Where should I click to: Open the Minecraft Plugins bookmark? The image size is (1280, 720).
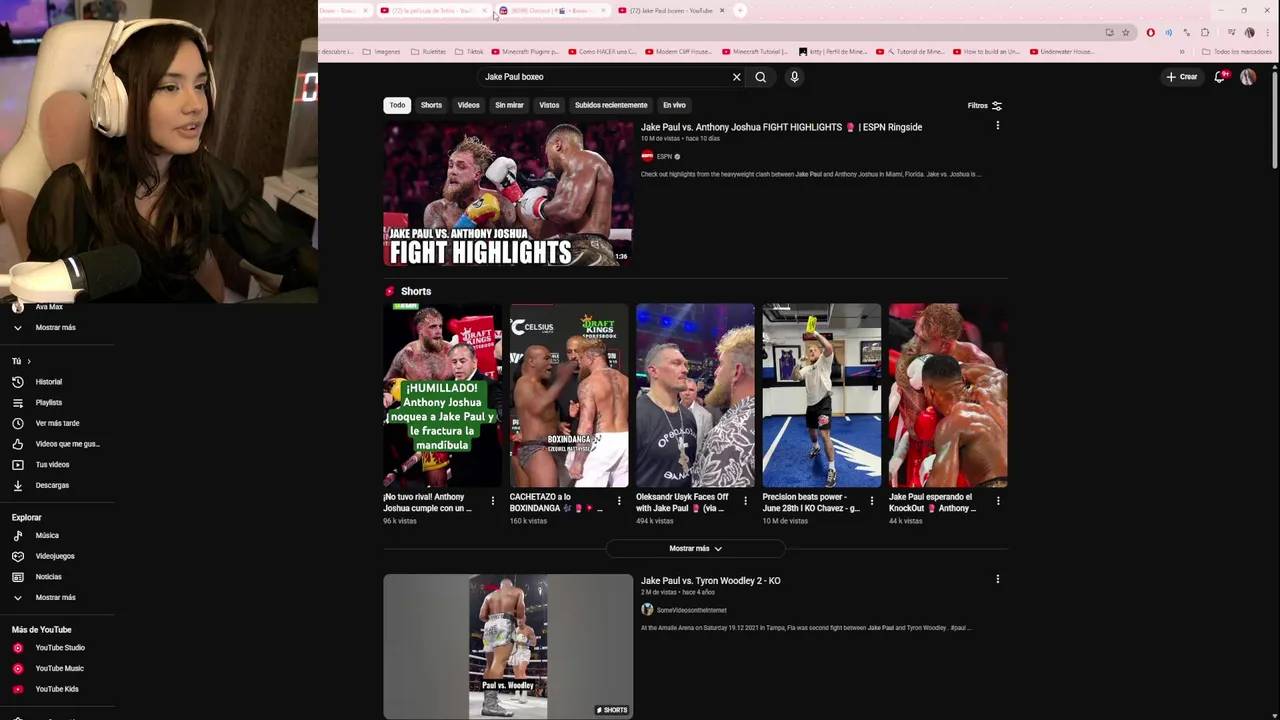[524, 51]
